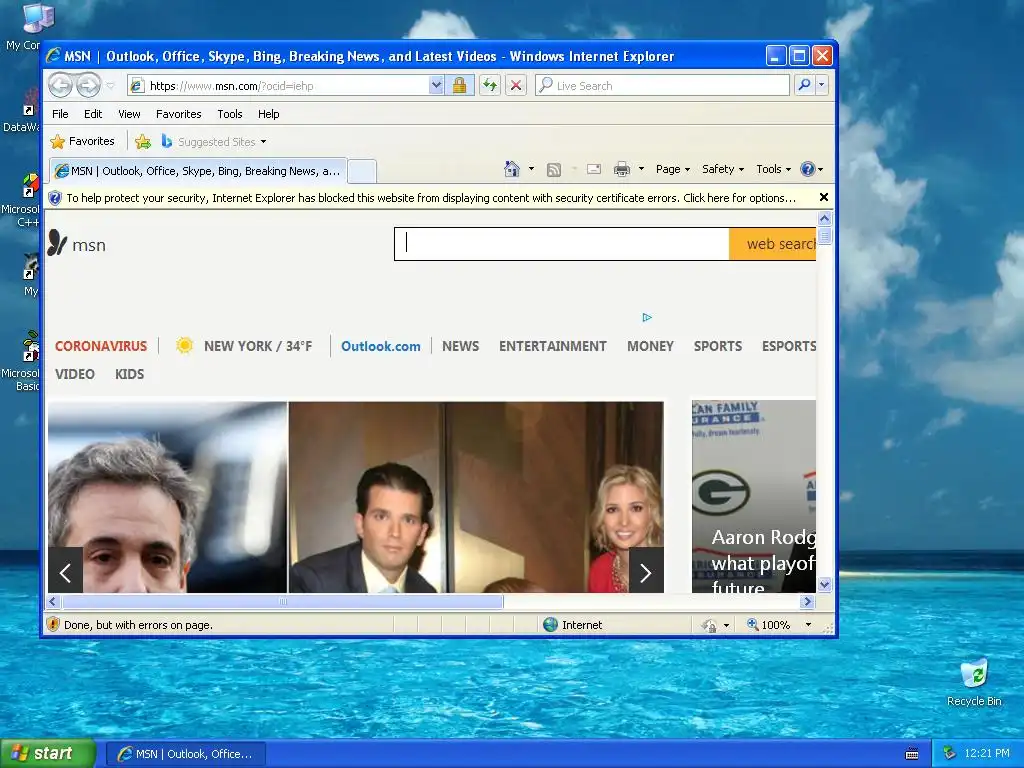Image resolution: width=1024 pixels, height=768 pixels.
Task: Open the zoom level 100% dropdown
Action: point(808,625)
